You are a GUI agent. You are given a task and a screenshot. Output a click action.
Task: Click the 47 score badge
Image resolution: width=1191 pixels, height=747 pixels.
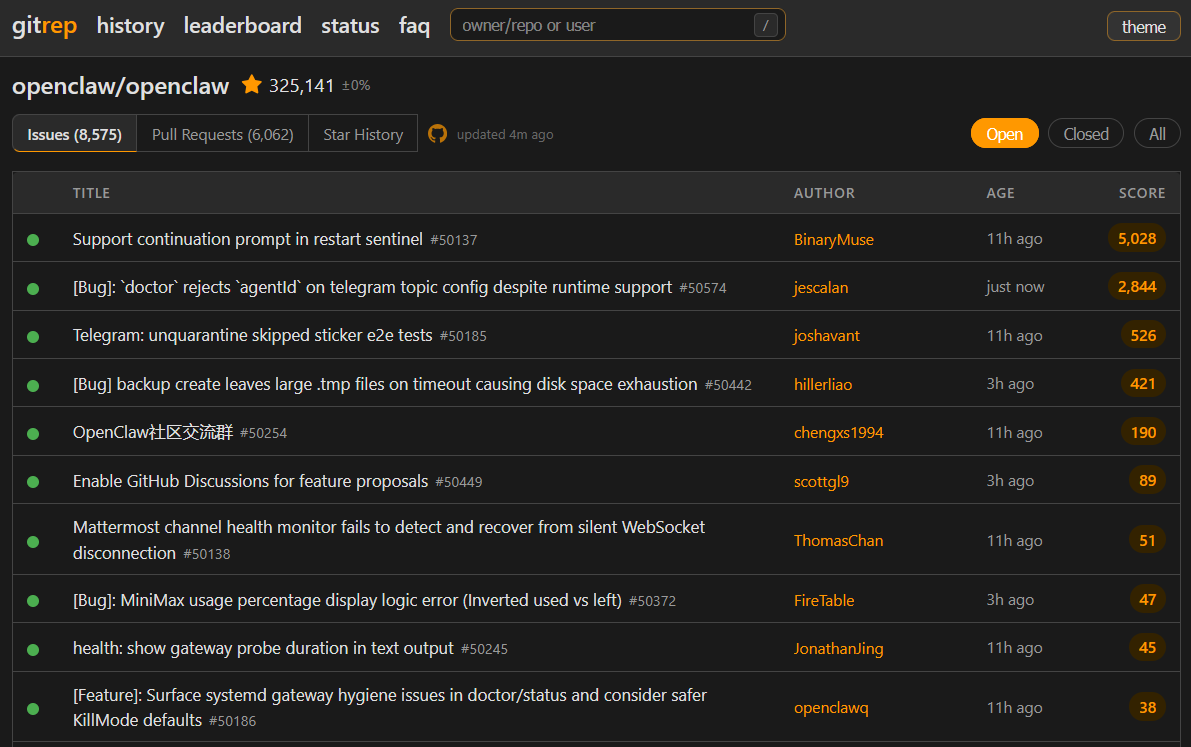coord(1147,600)
